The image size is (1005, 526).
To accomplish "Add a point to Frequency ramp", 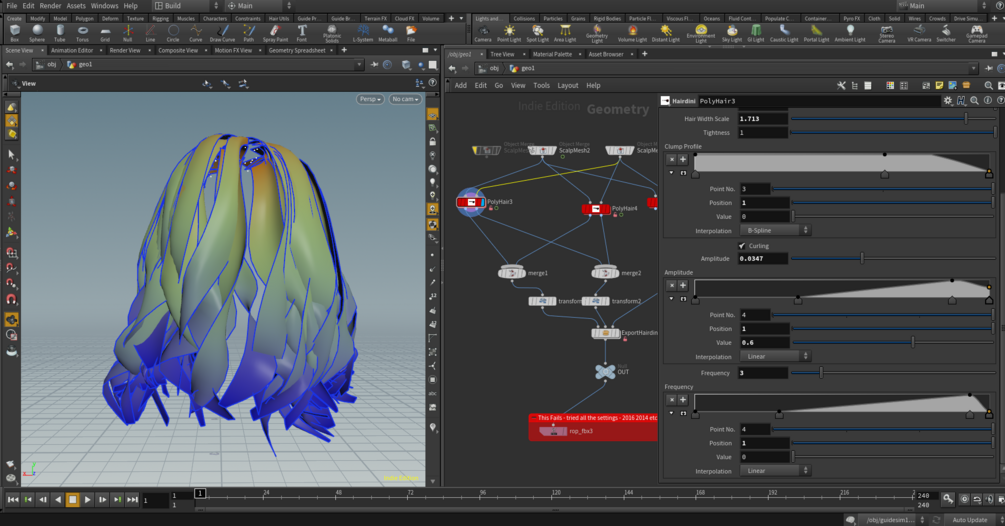I will [x=683, y=400].
